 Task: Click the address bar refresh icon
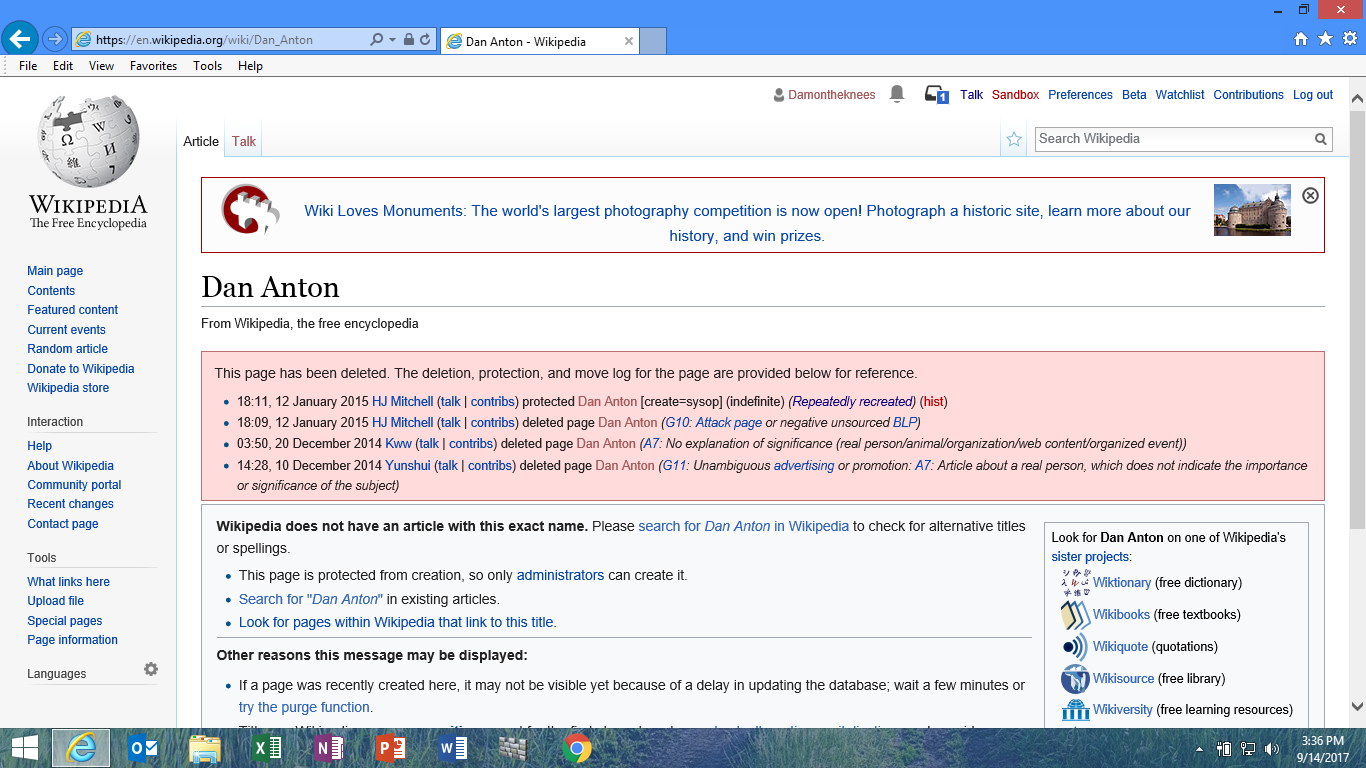click(425, 40)
